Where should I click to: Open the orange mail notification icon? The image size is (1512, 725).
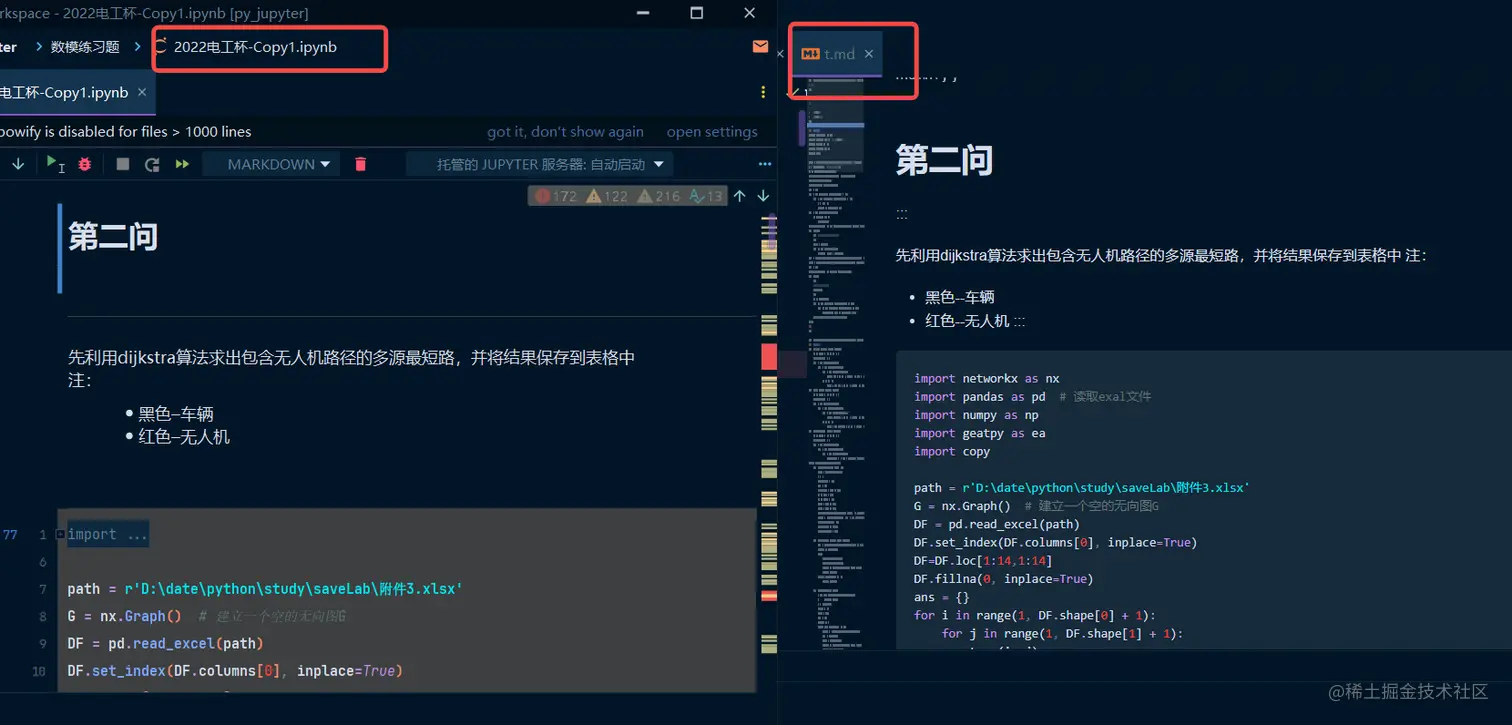pos(759,46)
